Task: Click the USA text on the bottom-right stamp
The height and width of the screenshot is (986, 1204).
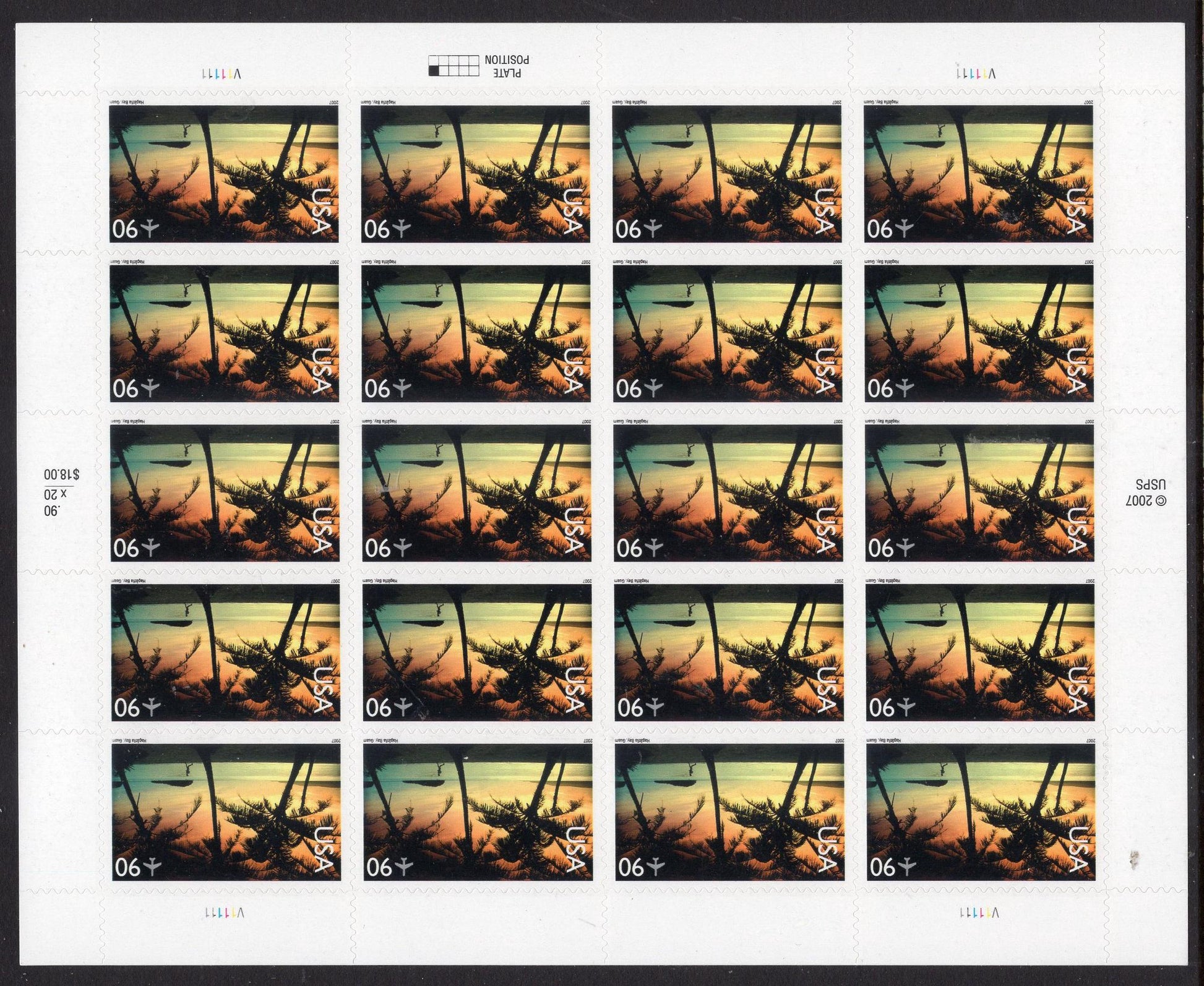Action: point(1078,851)
